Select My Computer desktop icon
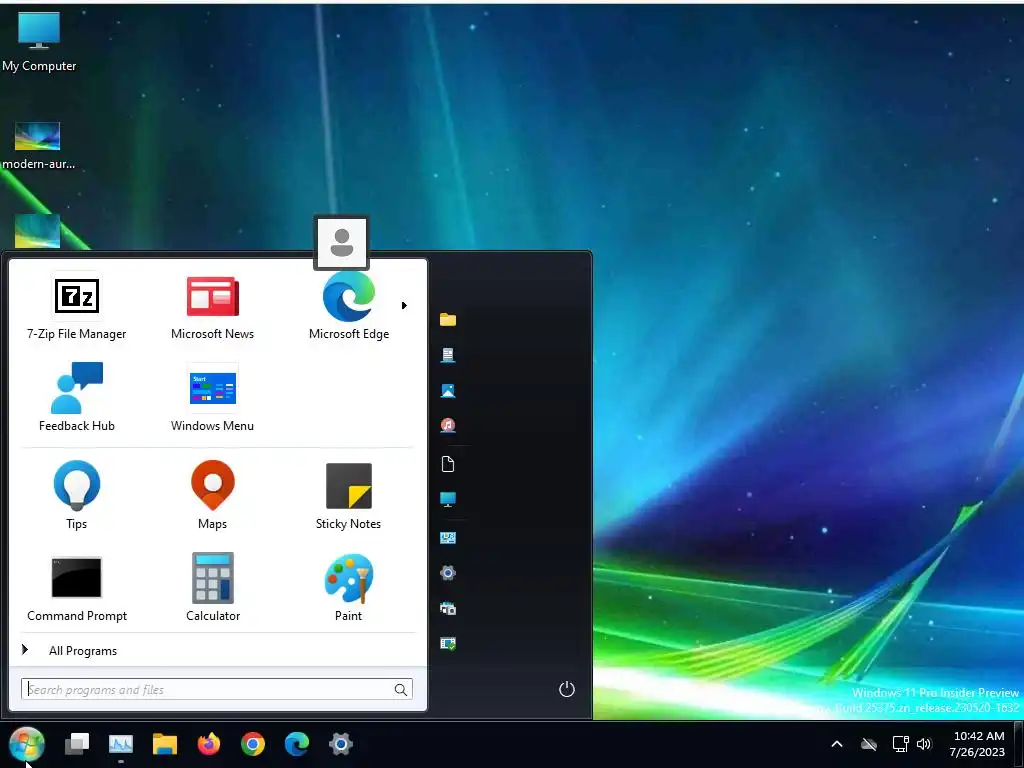This screenshot has width=1024, height=768. click(39, 42)
